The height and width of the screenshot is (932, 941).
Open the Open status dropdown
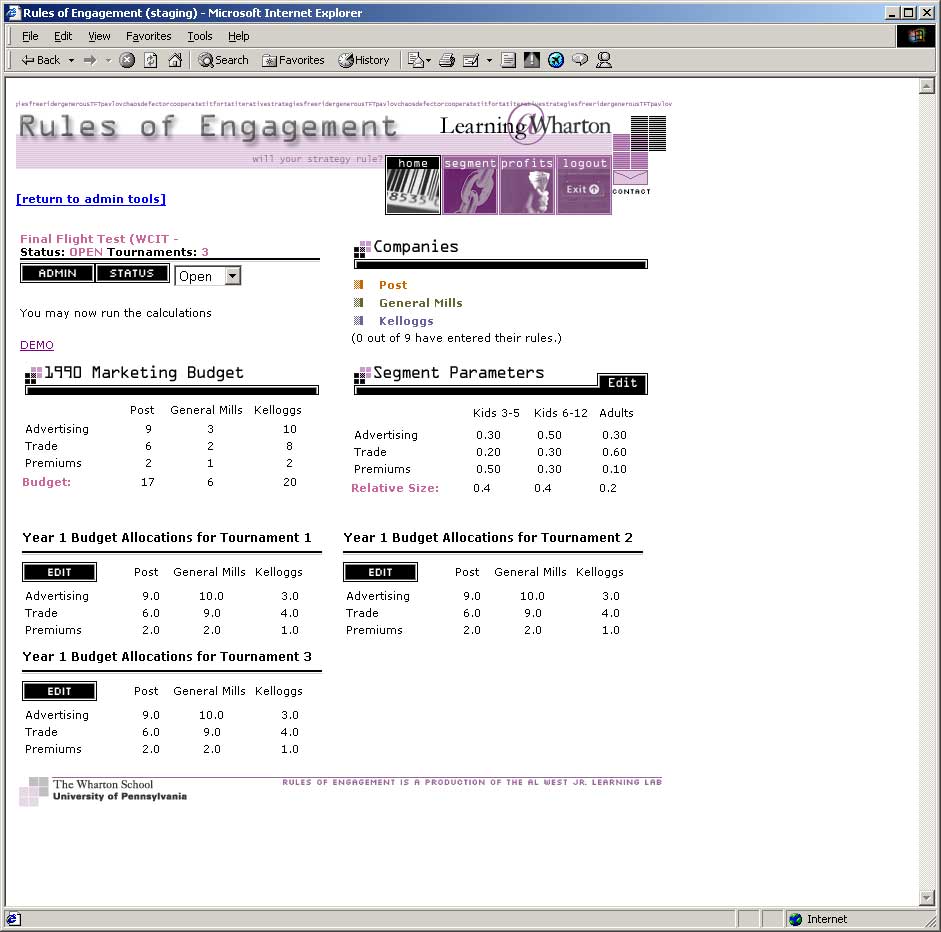coord(208,276)
